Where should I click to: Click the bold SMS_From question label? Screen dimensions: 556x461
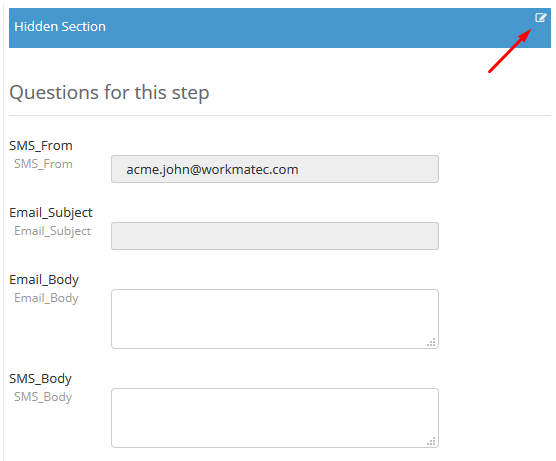41,145
